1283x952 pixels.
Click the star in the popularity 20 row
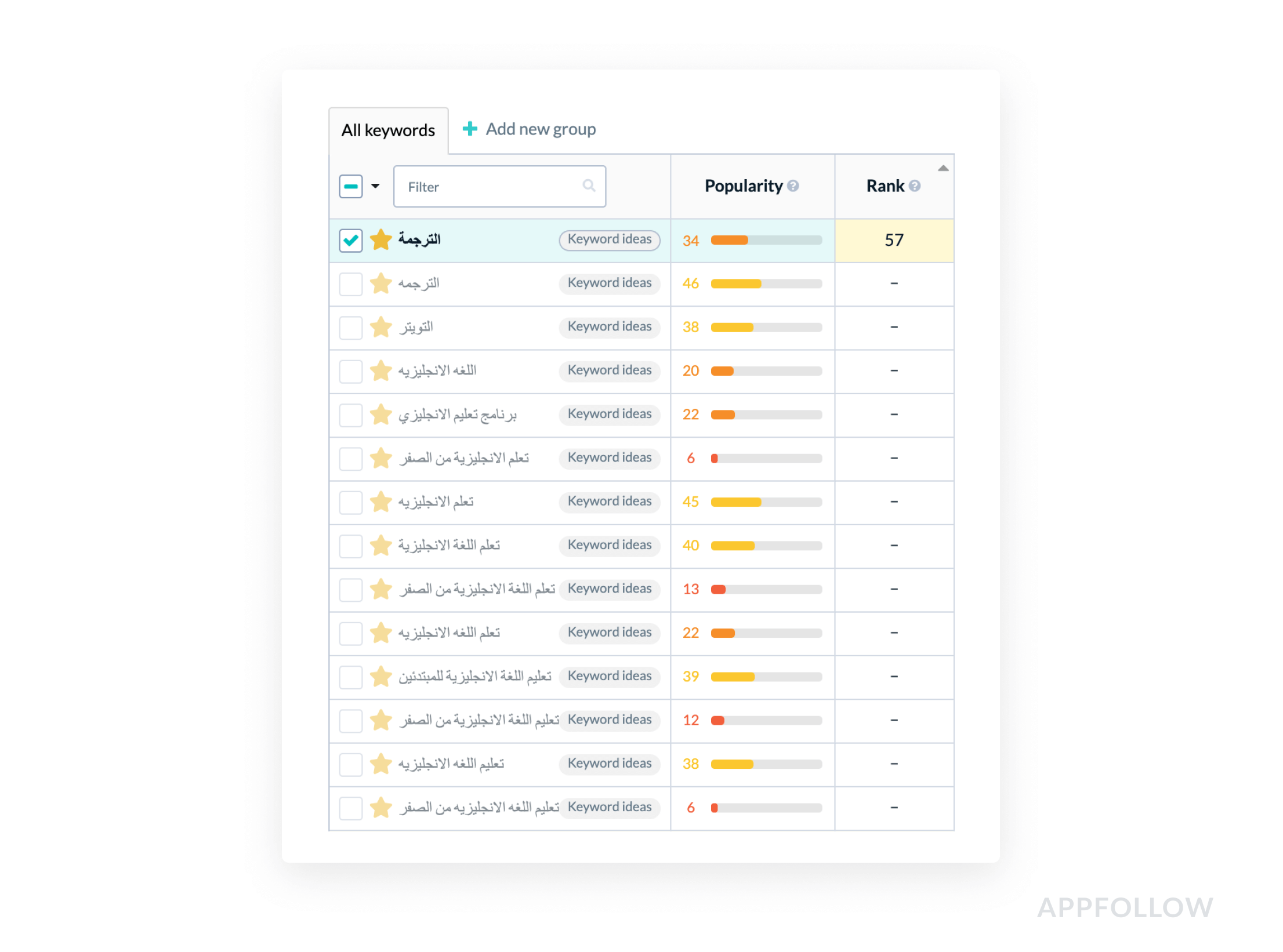point(381,371)
